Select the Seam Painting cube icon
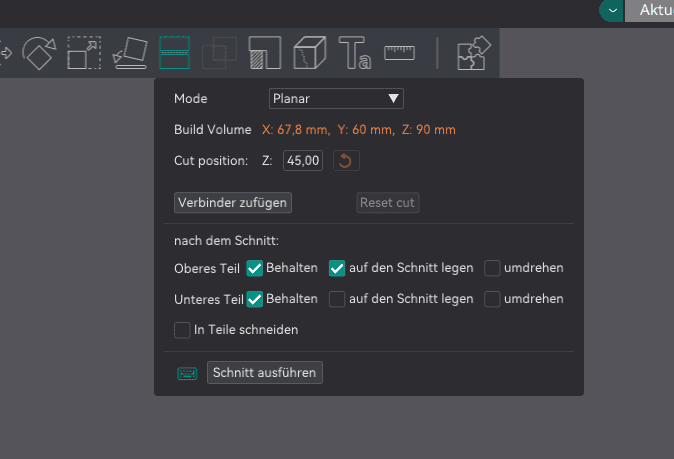The height and width of the screenshot is (459, 674). [310, 53]
